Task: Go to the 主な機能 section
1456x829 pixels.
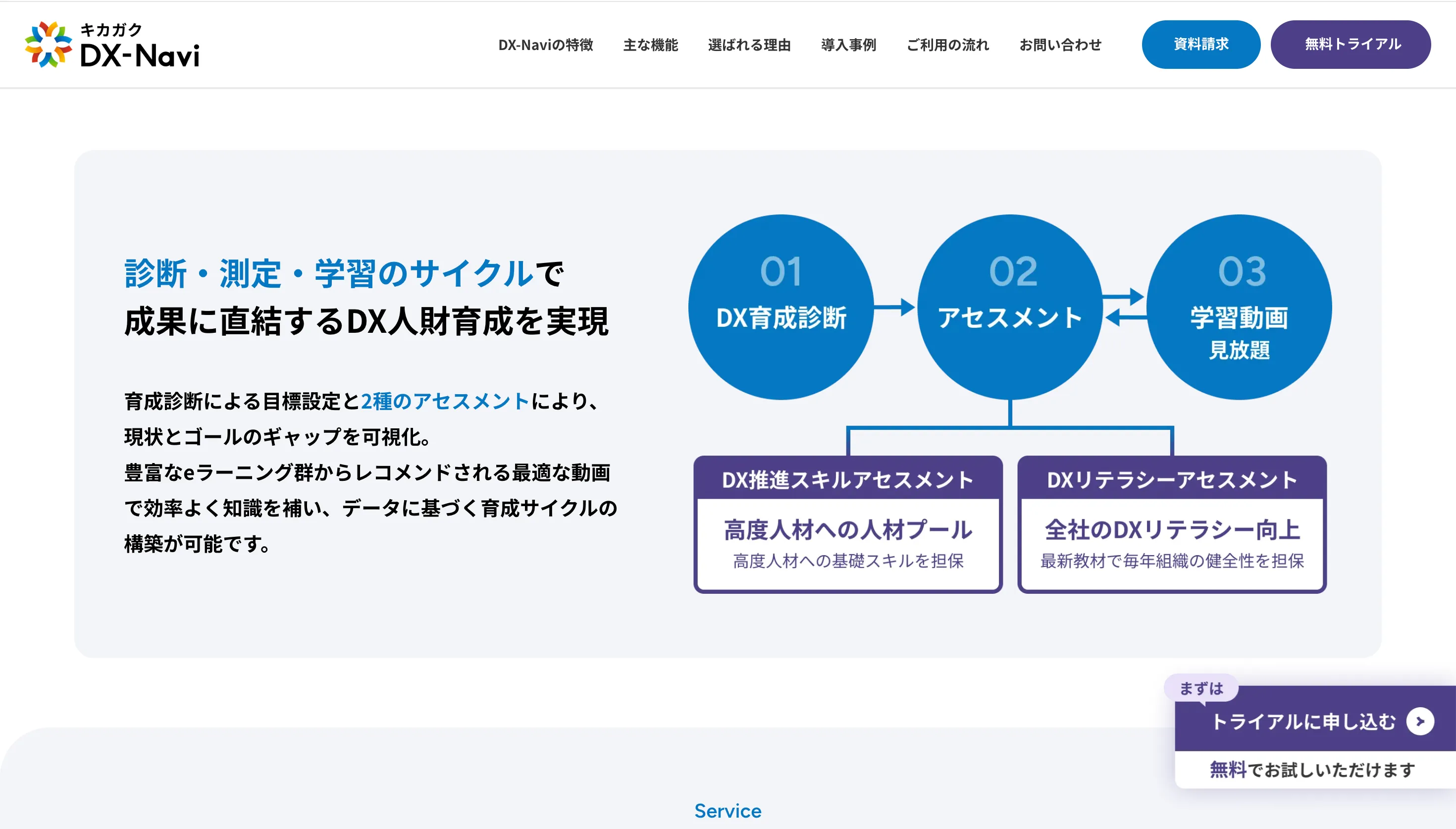Action: coord(651,45)
